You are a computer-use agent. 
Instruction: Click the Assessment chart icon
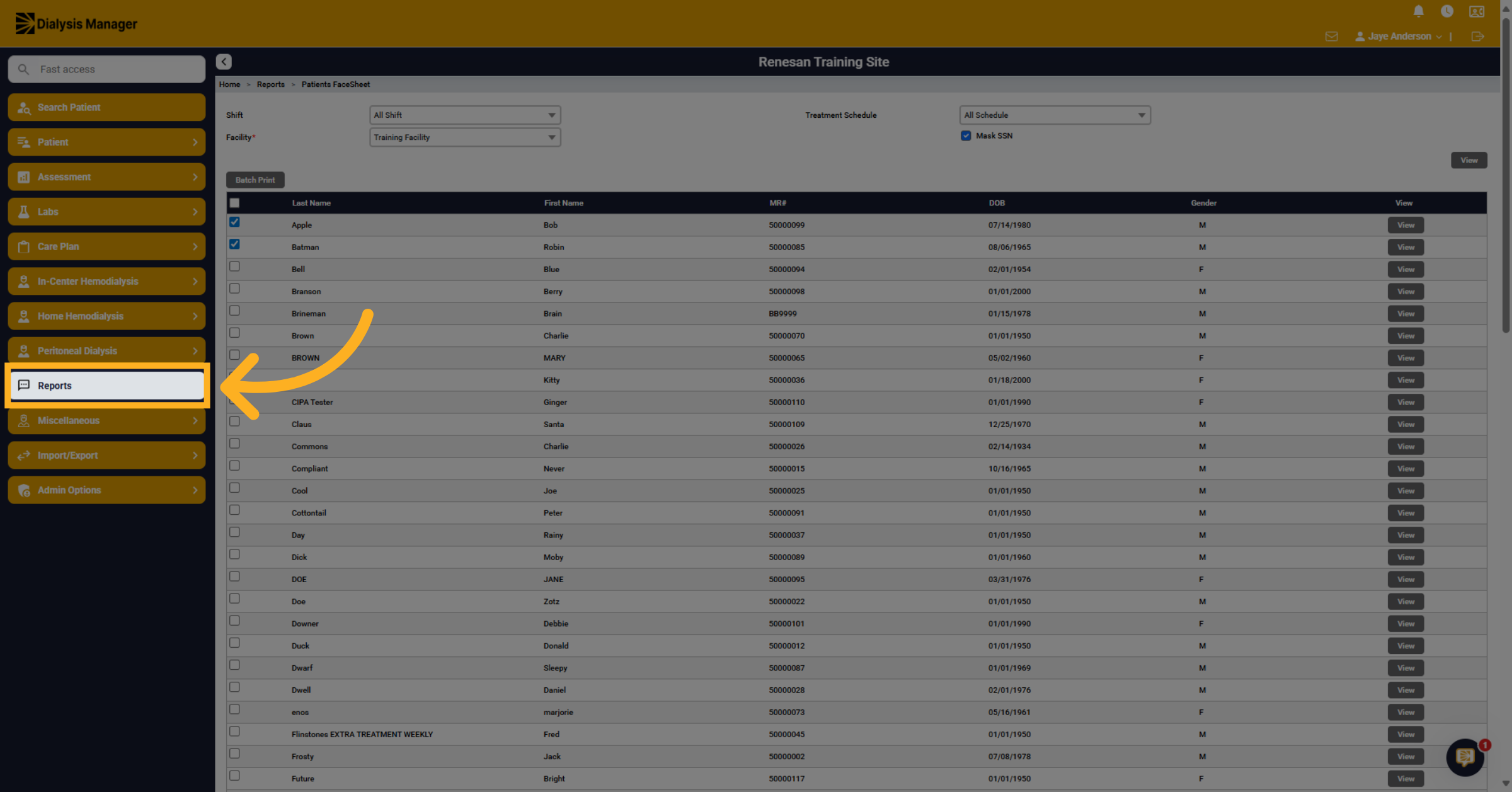[x=24, y=177]
